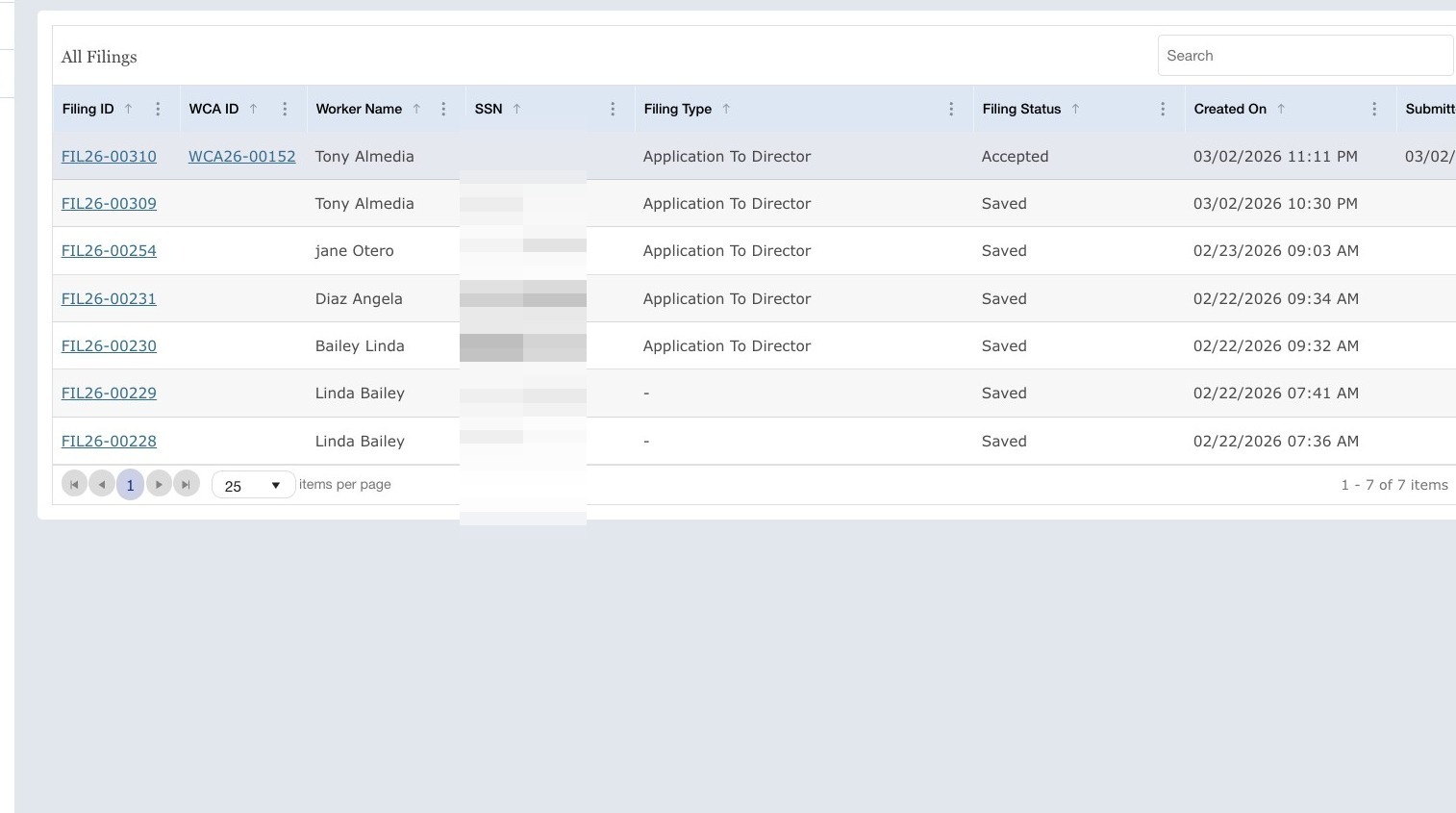The width and height of the screenshot is (1456, 813).
Task: Sort by Created On header text
Action: 1230,109
